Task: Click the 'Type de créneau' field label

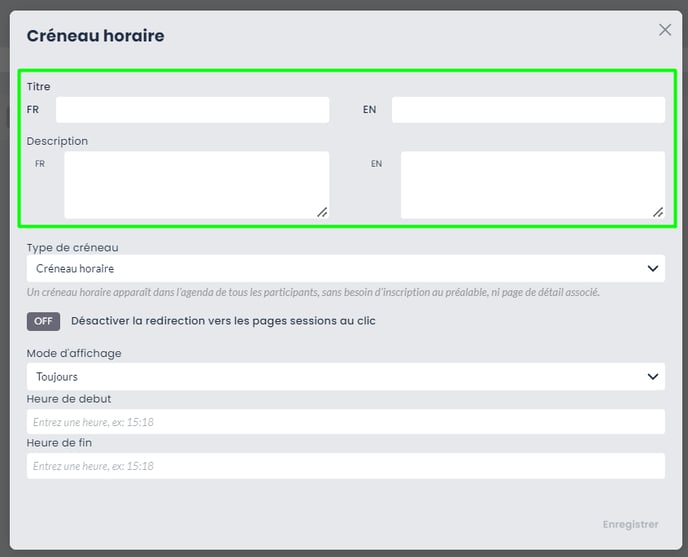Action: point(72,248)
